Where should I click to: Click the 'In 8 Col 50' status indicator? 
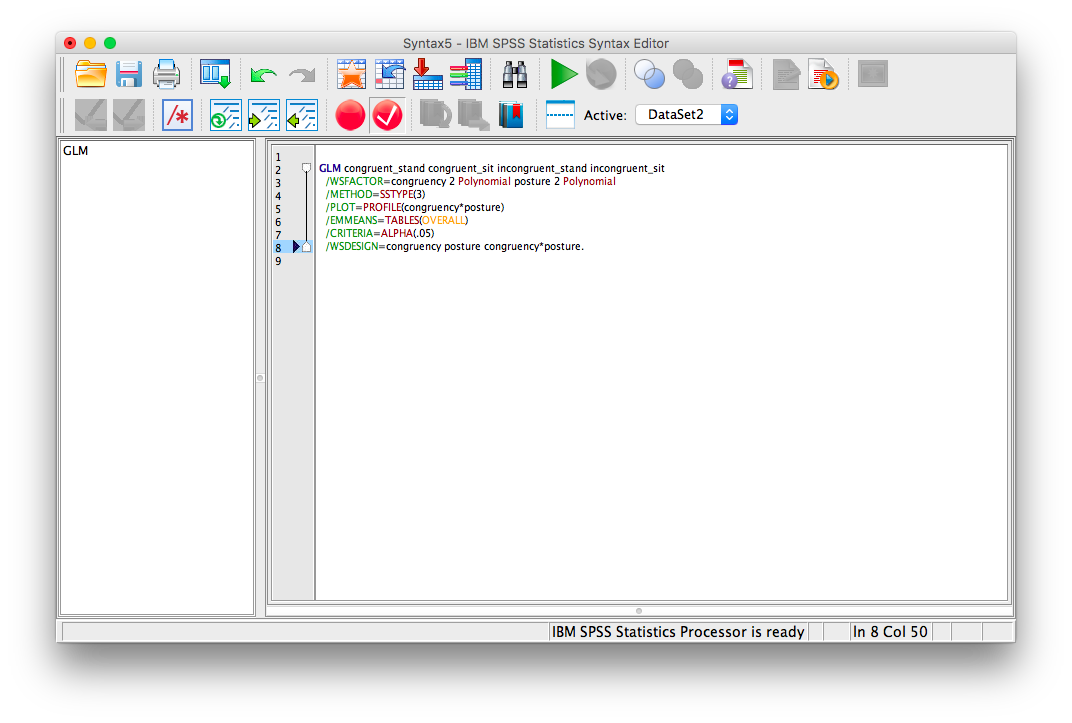[x=890, y=632]
